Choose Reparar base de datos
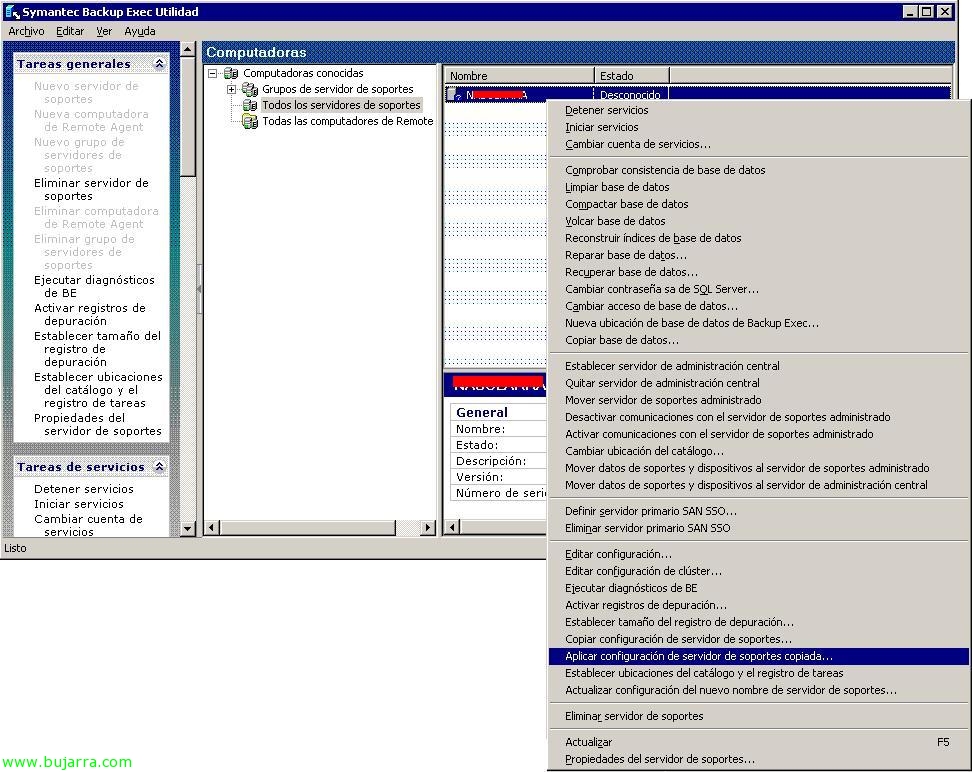Viewport: 972px width, 772px height. point(759,255)
